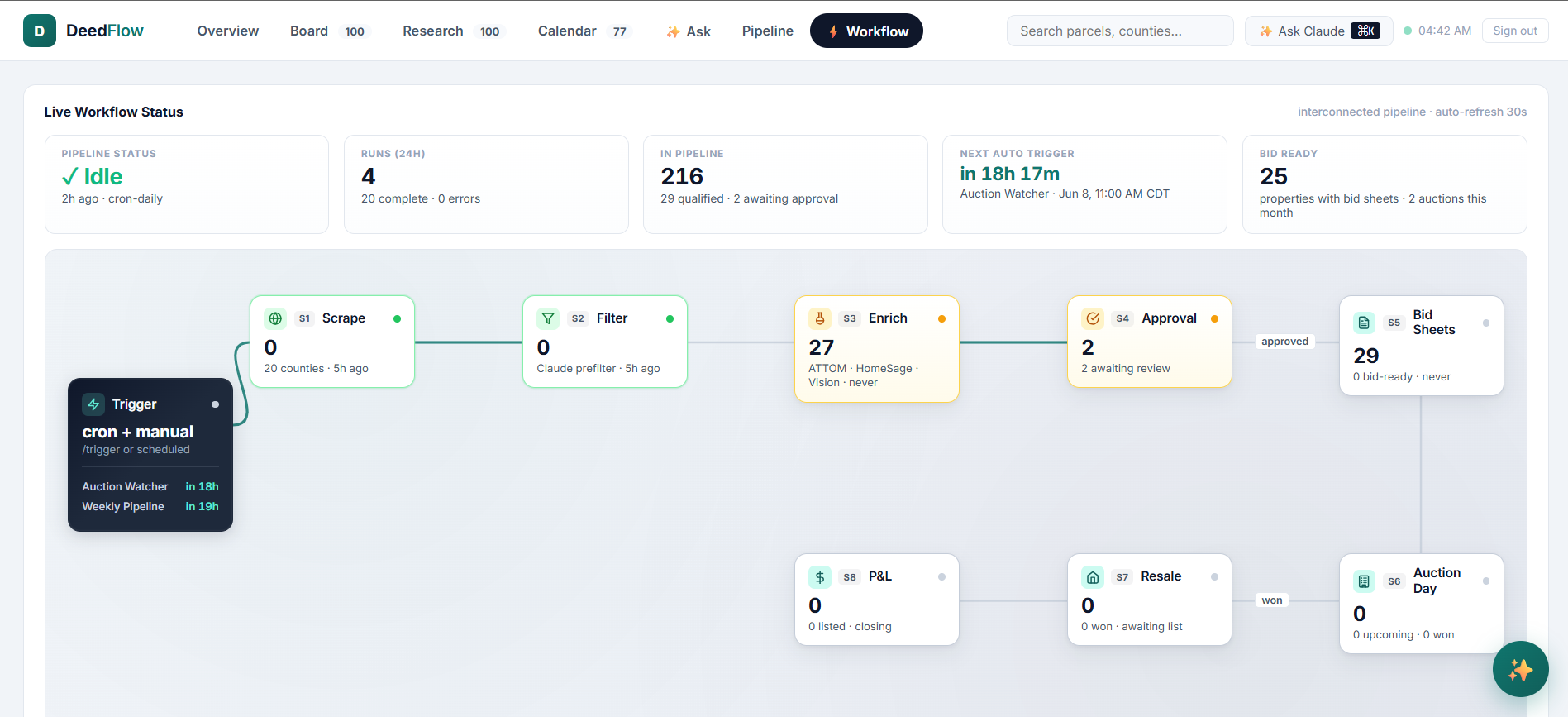
Task: Click the Weekly Pipeline in 19h row
Action: click(150, 506)
